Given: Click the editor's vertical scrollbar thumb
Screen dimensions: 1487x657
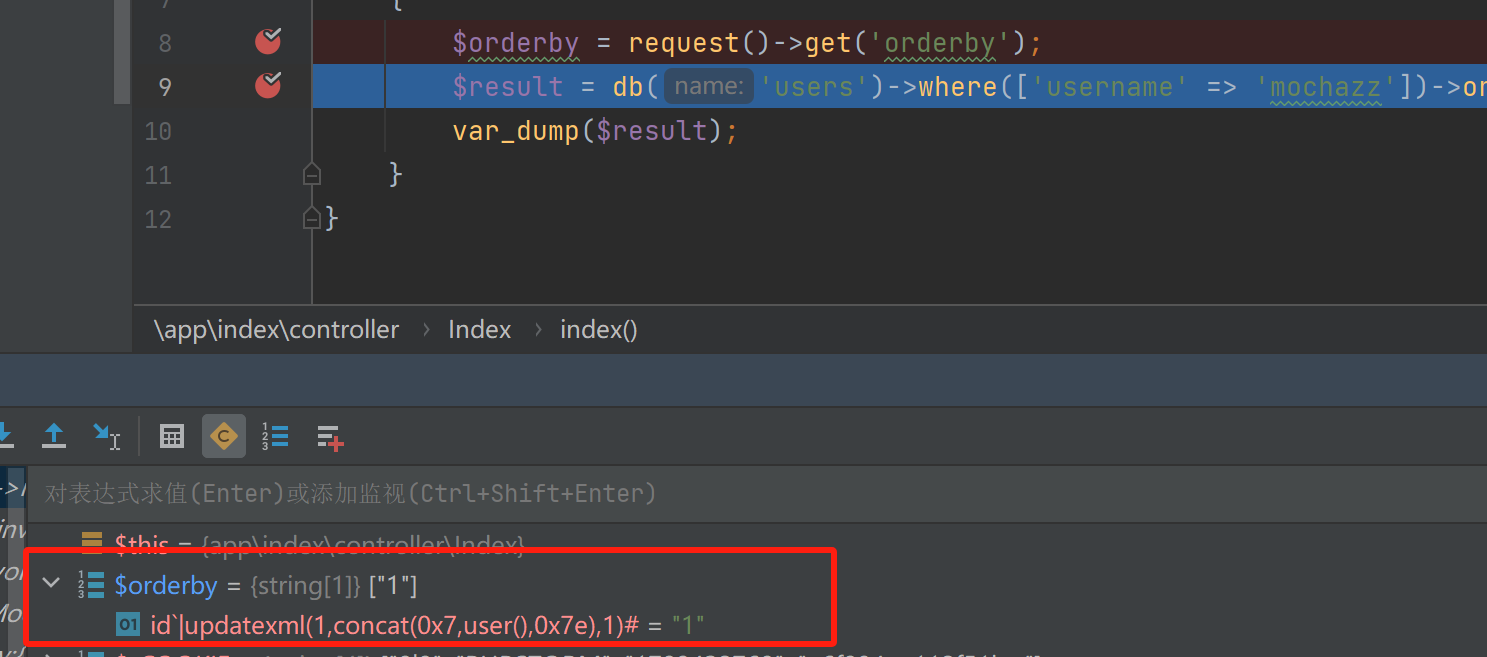Looking at the screenshot, I should click(122, 50).
